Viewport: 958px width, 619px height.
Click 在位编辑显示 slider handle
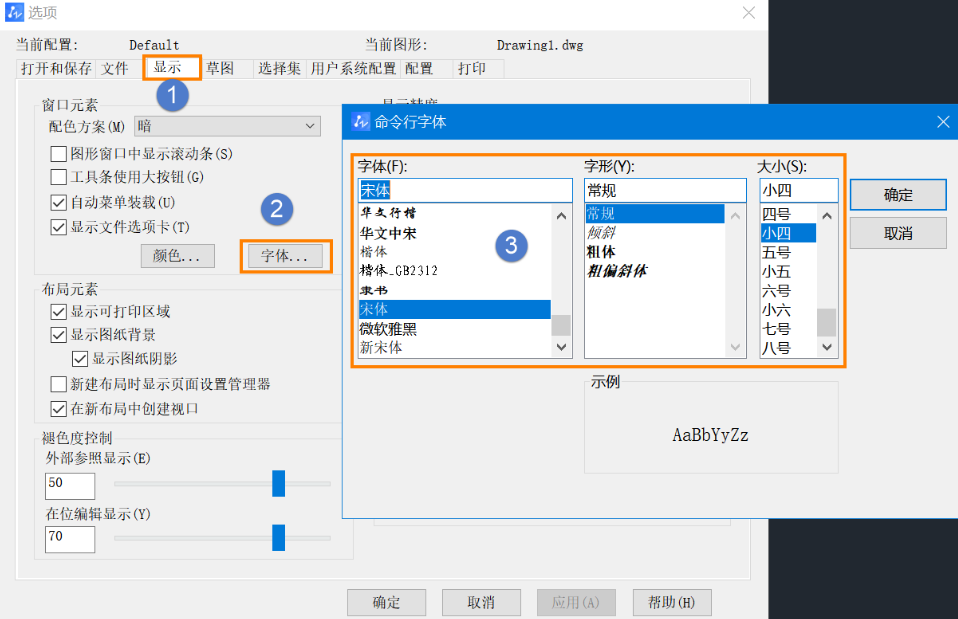(279, 538)
